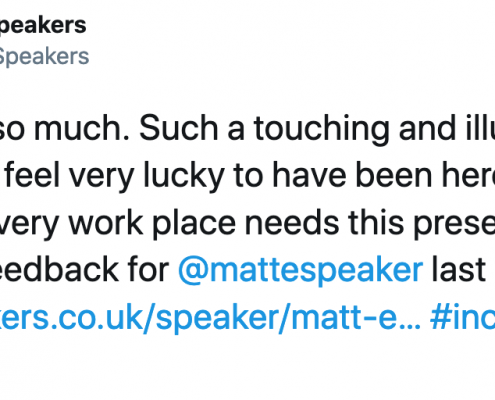
Task: Click the word 'last' after @mattespeaker
Action: [x=458, y=270]
